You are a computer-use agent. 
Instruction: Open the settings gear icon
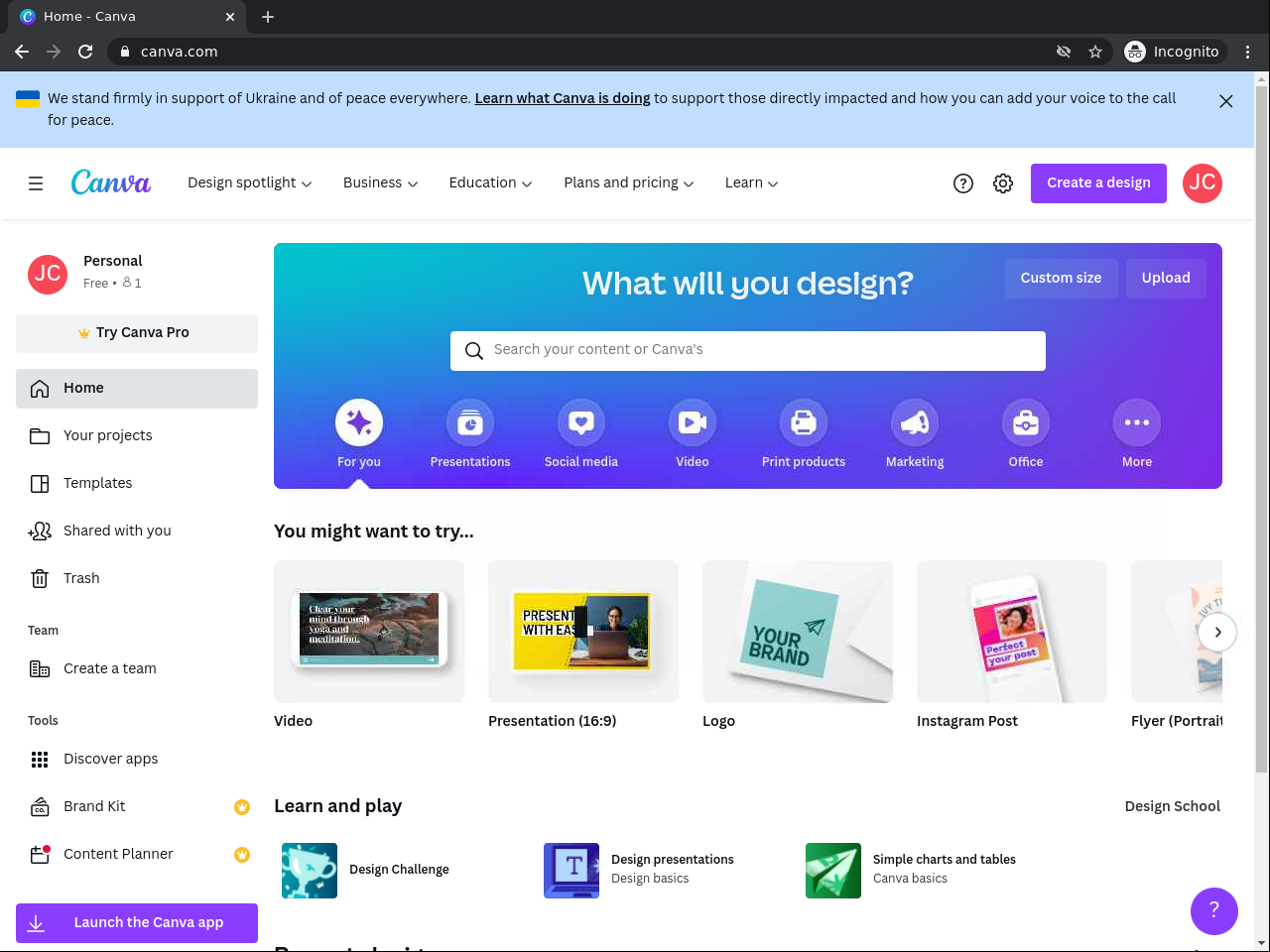pyautogui.click(x=1003, y=183)
